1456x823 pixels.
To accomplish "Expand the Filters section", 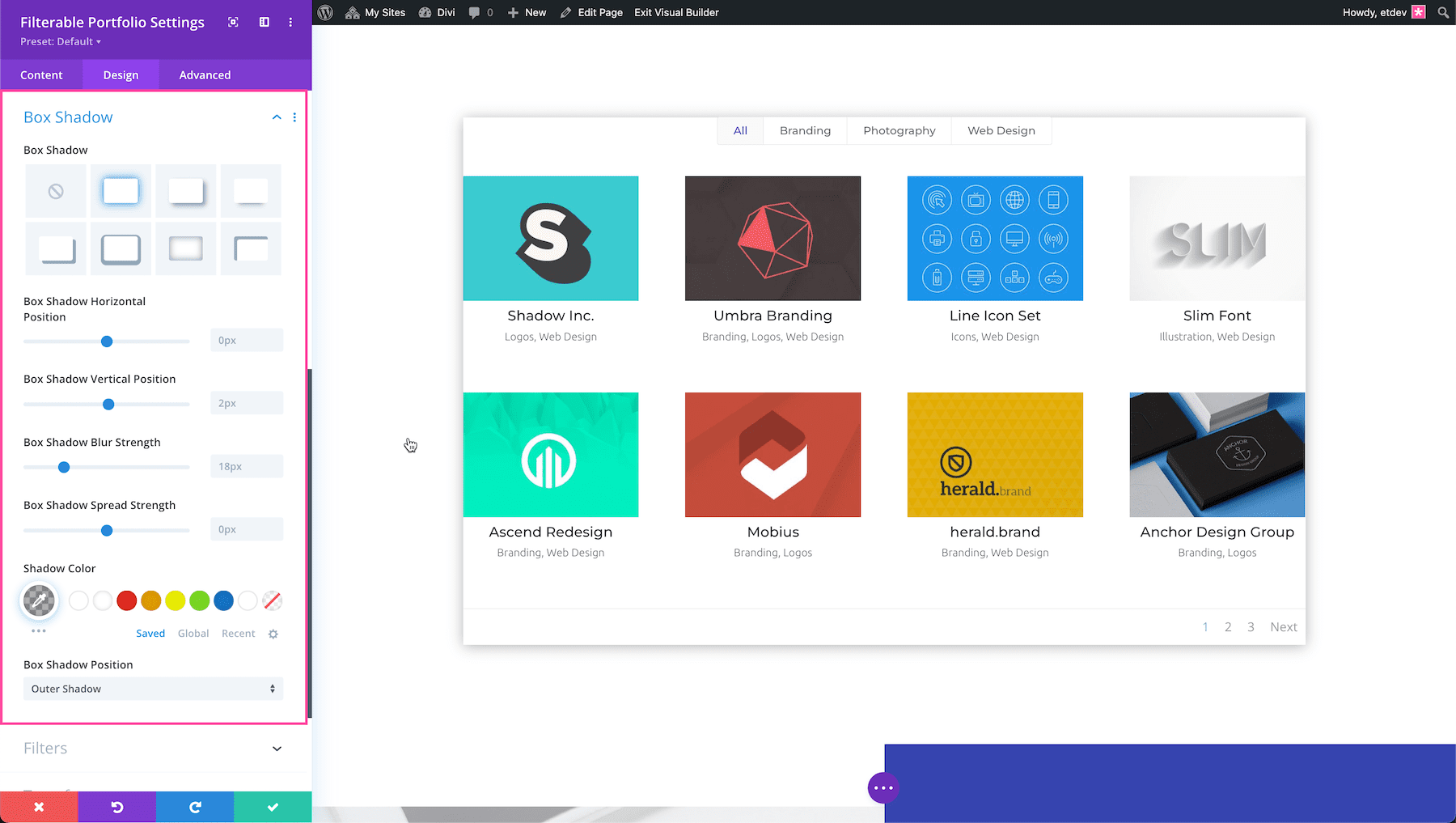I will (x=277, y=749).
